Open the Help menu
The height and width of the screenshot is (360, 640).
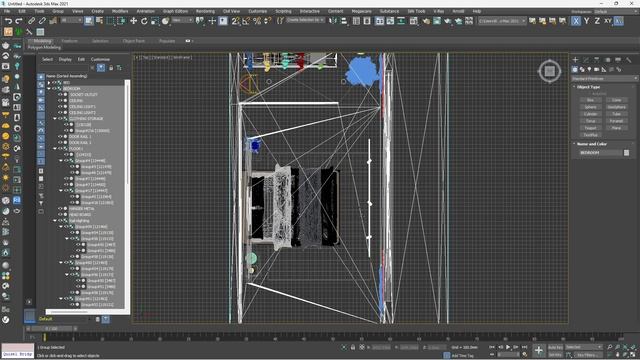coord(477,11)
